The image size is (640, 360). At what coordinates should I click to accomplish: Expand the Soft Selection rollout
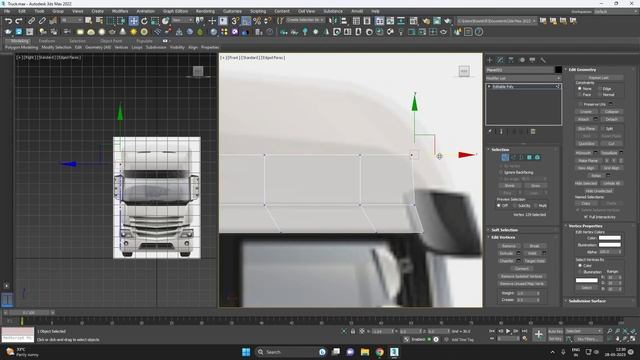point(504,230)
